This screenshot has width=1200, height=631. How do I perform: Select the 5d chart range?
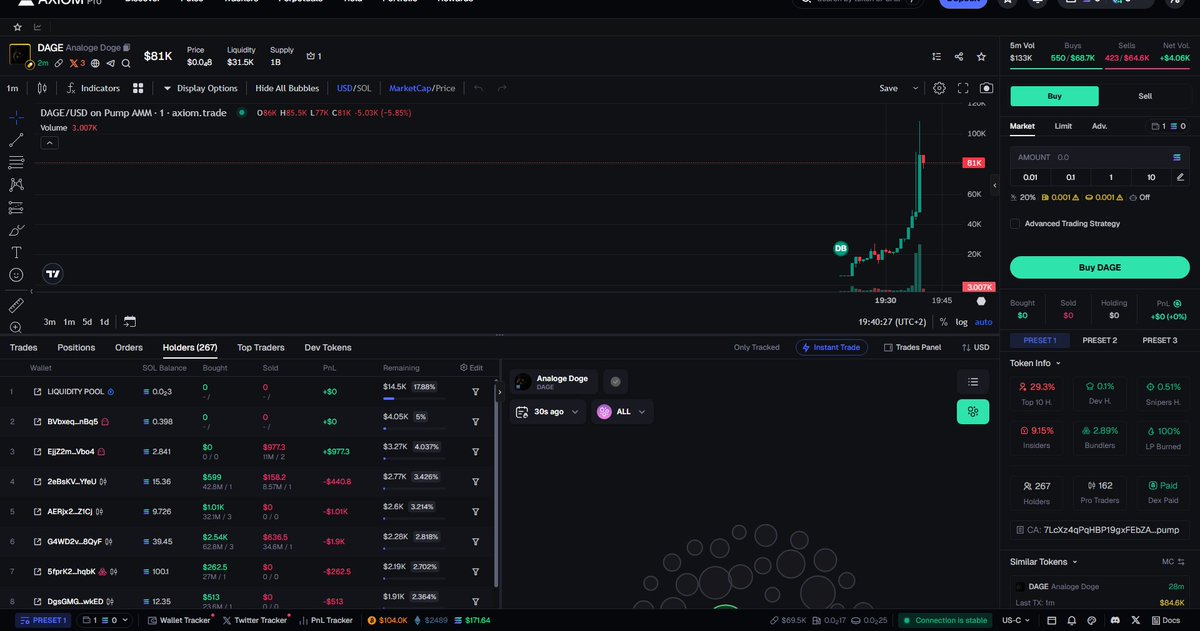(87, 322)
